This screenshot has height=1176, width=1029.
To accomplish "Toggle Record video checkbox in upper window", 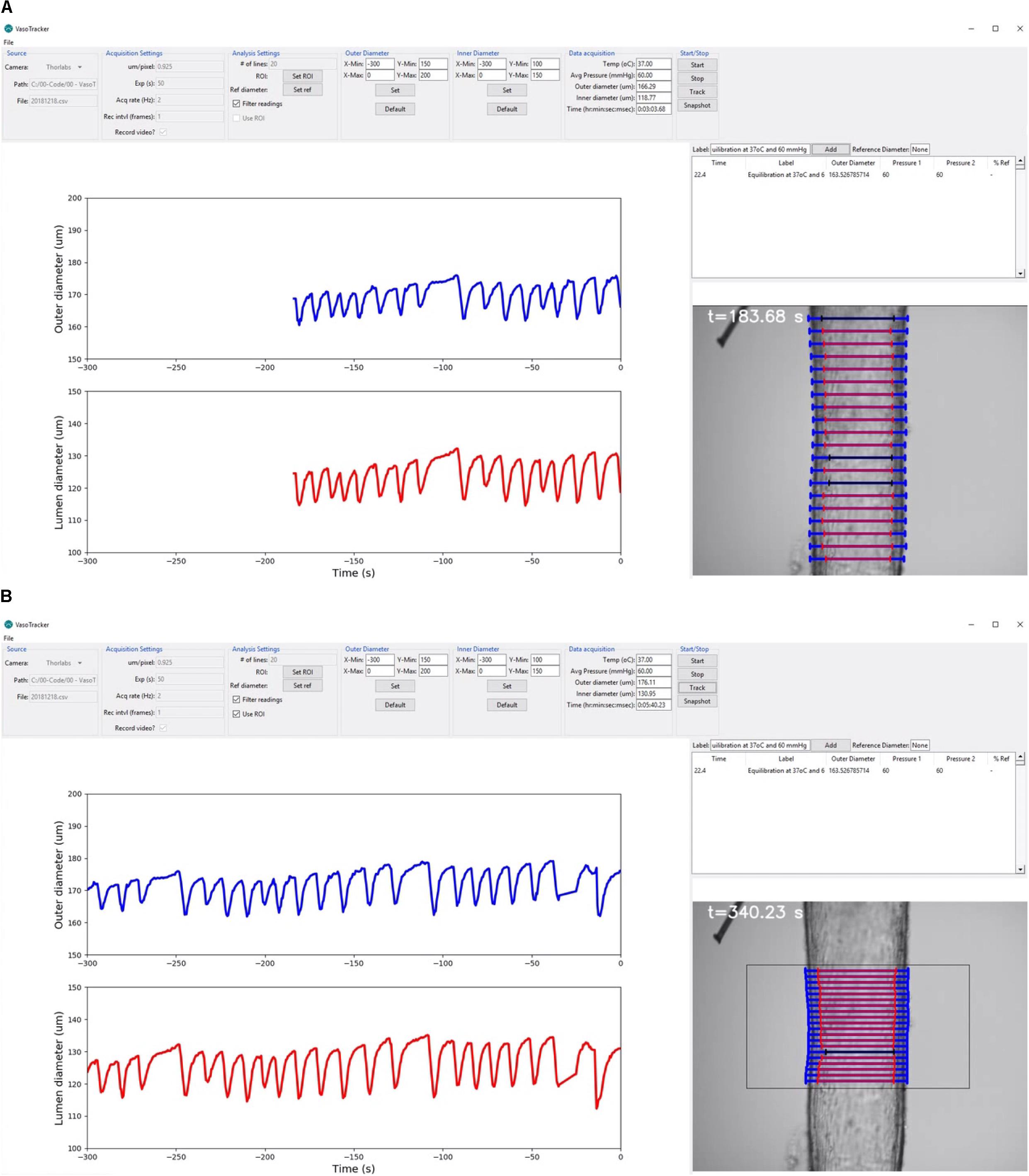I will point(163,132).
